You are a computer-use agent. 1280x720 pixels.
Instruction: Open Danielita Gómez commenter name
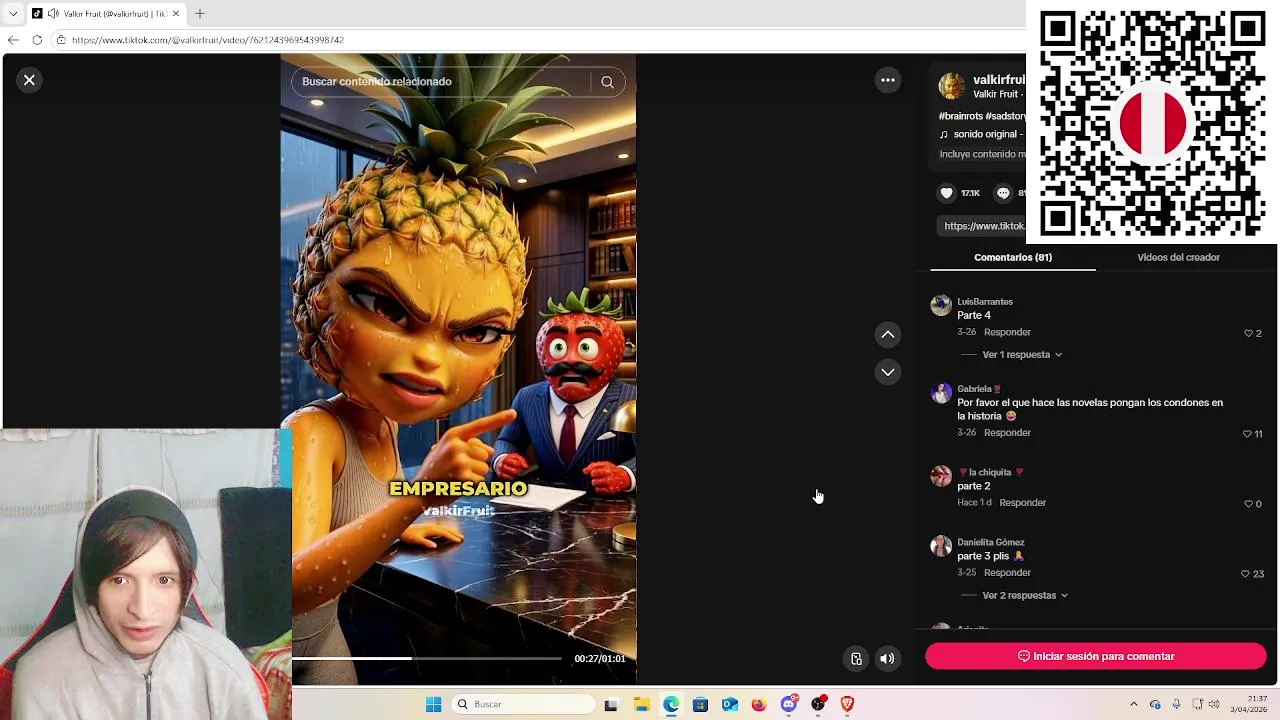991,542
